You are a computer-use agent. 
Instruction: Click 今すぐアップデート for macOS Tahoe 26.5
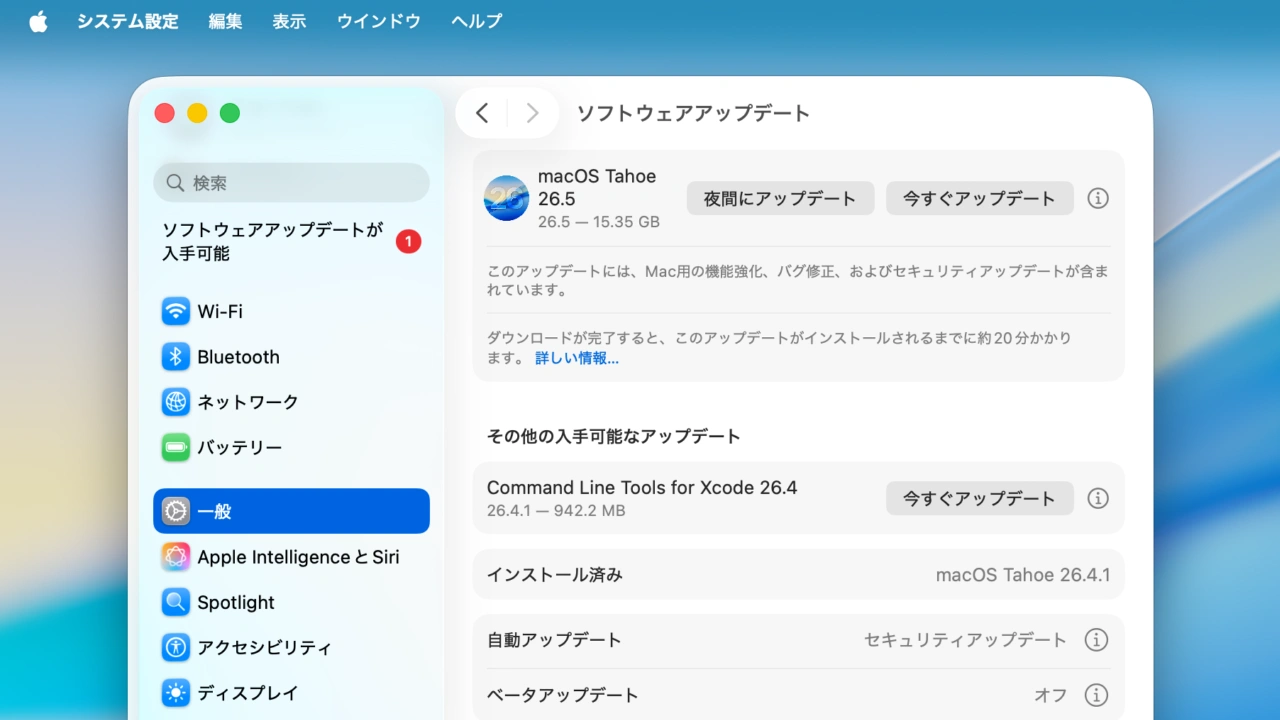click(979, 198)
